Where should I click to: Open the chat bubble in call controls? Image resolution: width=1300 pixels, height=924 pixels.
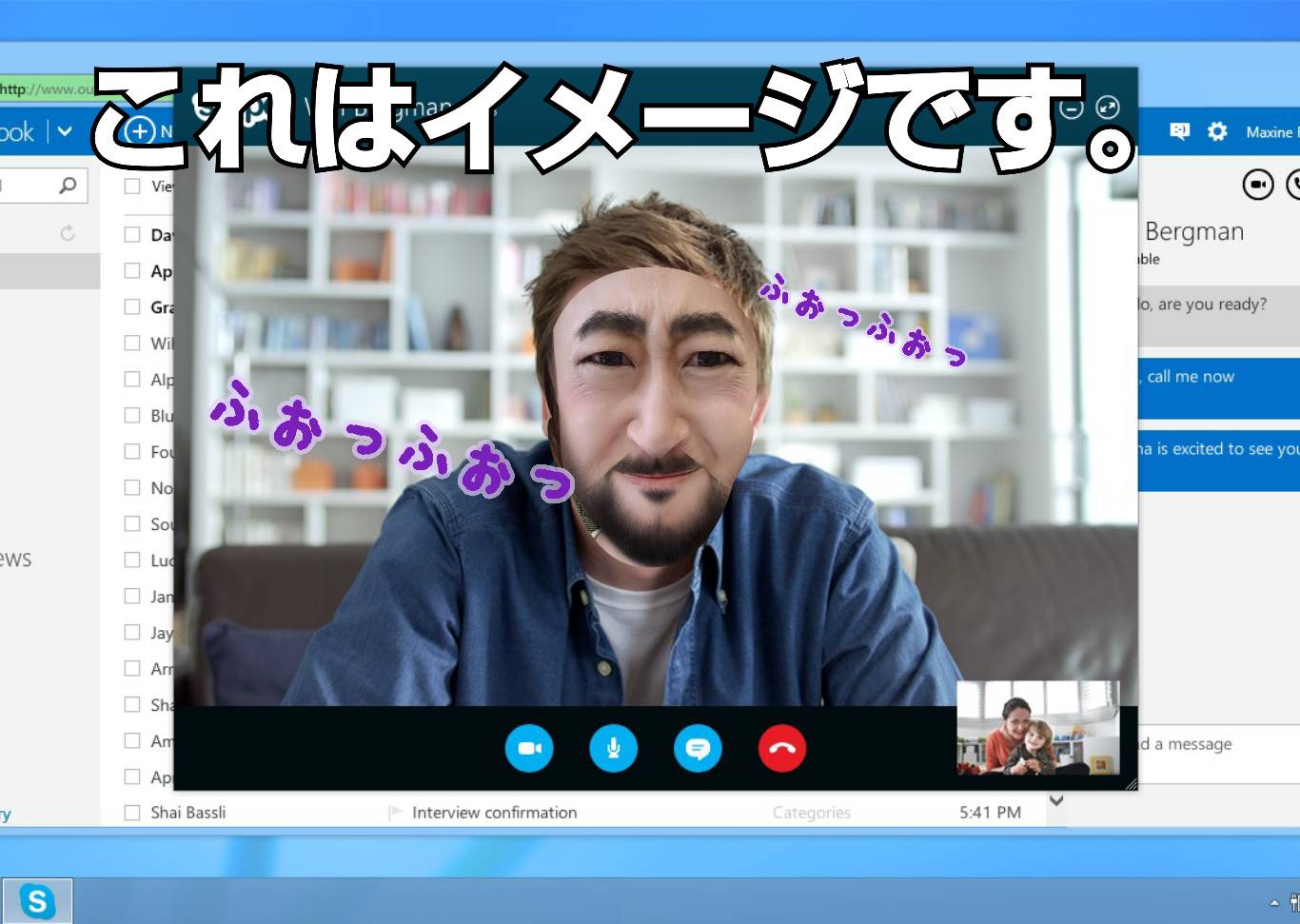[x=698, y=749]
